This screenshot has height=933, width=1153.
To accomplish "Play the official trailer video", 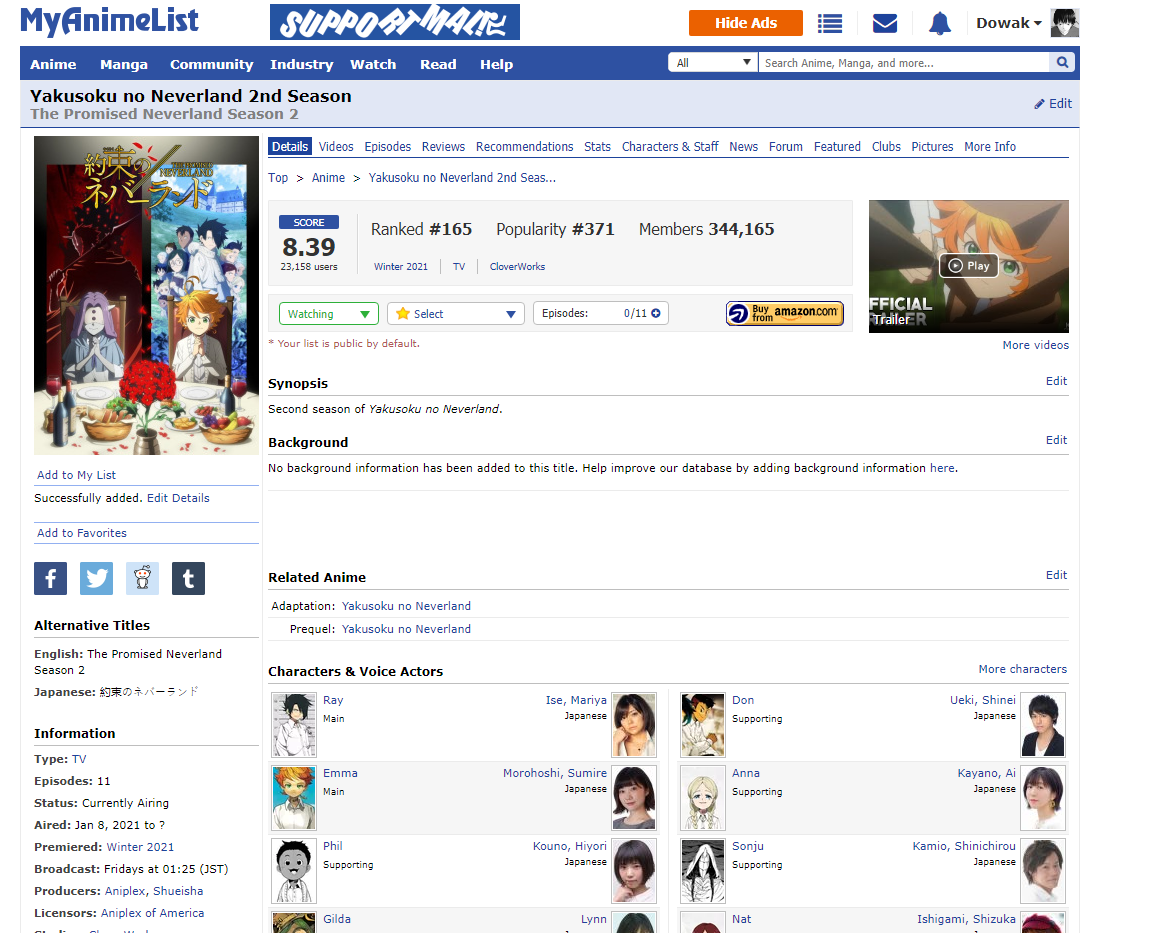I will [x=968, y=265].
